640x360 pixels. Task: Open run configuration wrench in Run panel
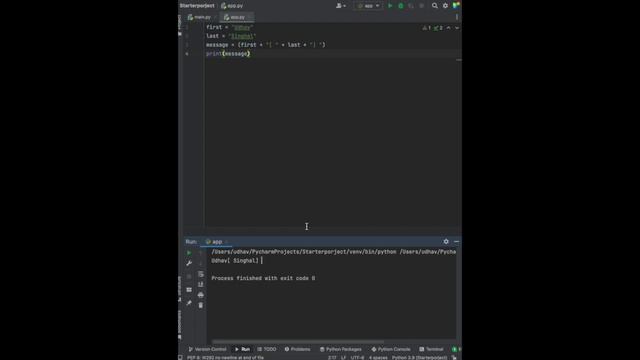pos(189,263)
